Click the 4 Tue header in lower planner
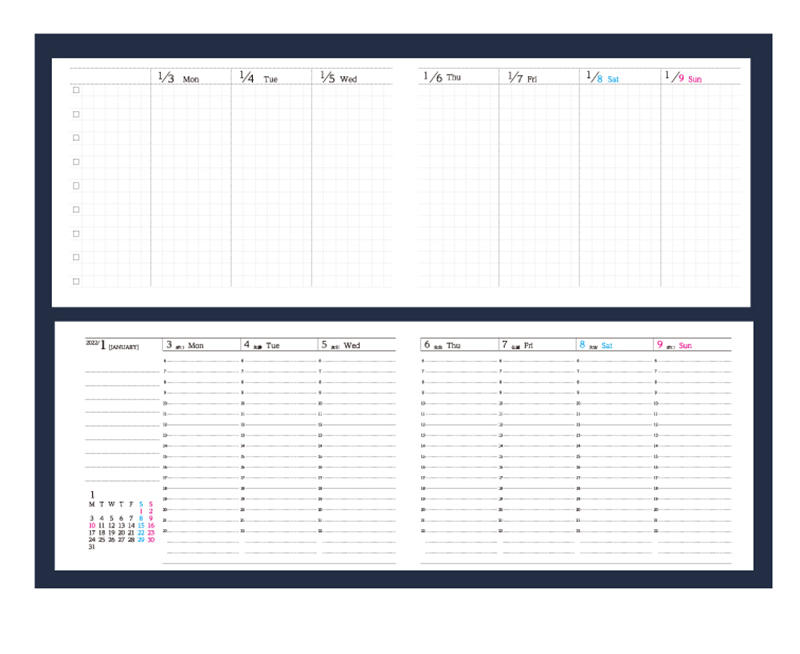Viewport: 800px width, 654px height. (262, 345)
